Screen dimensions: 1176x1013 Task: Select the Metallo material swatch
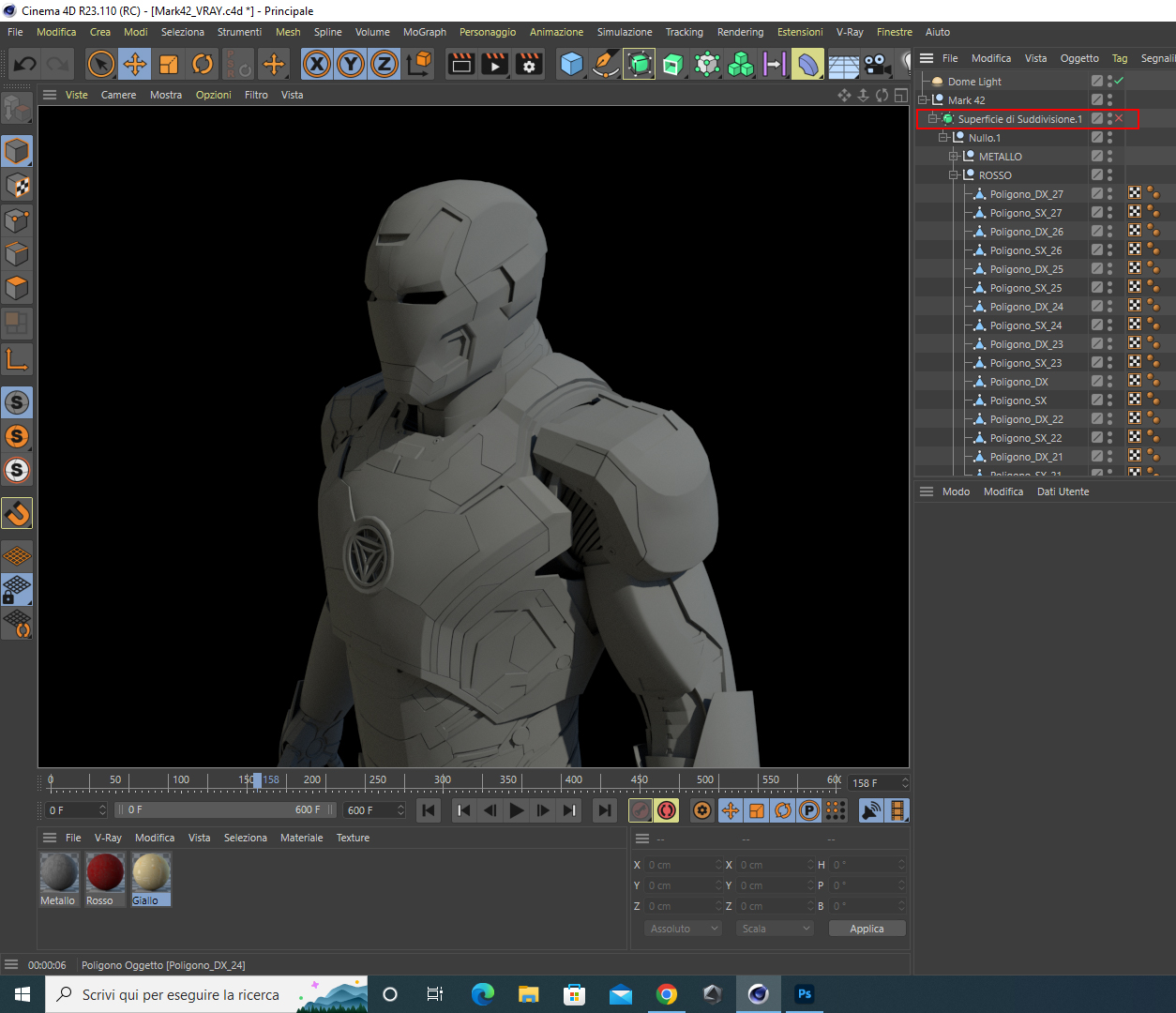pyautogui.click(x=58, y=879)
